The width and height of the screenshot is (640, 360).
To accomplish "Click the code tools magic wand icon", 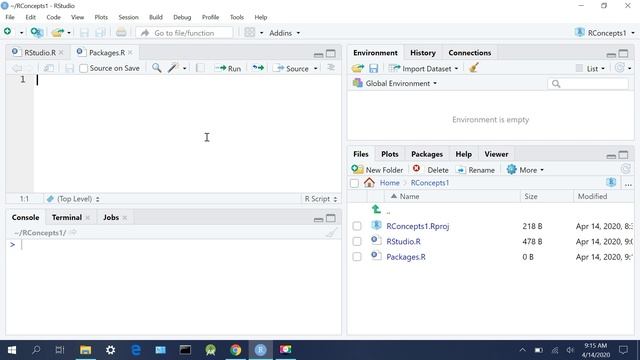I will point(173,68).
